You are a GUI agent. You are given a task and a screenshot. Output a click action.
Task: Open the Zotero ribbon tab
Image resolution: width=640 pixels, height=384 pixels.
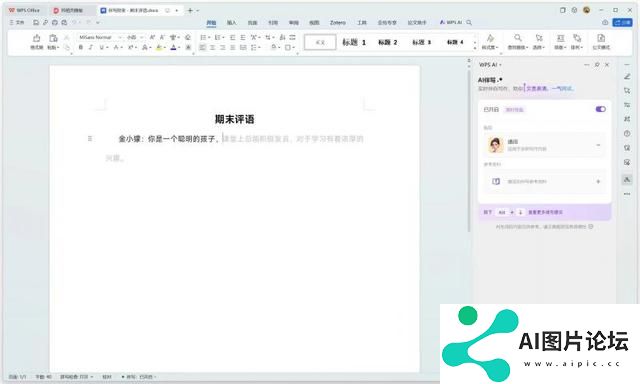tap(338, 22)
